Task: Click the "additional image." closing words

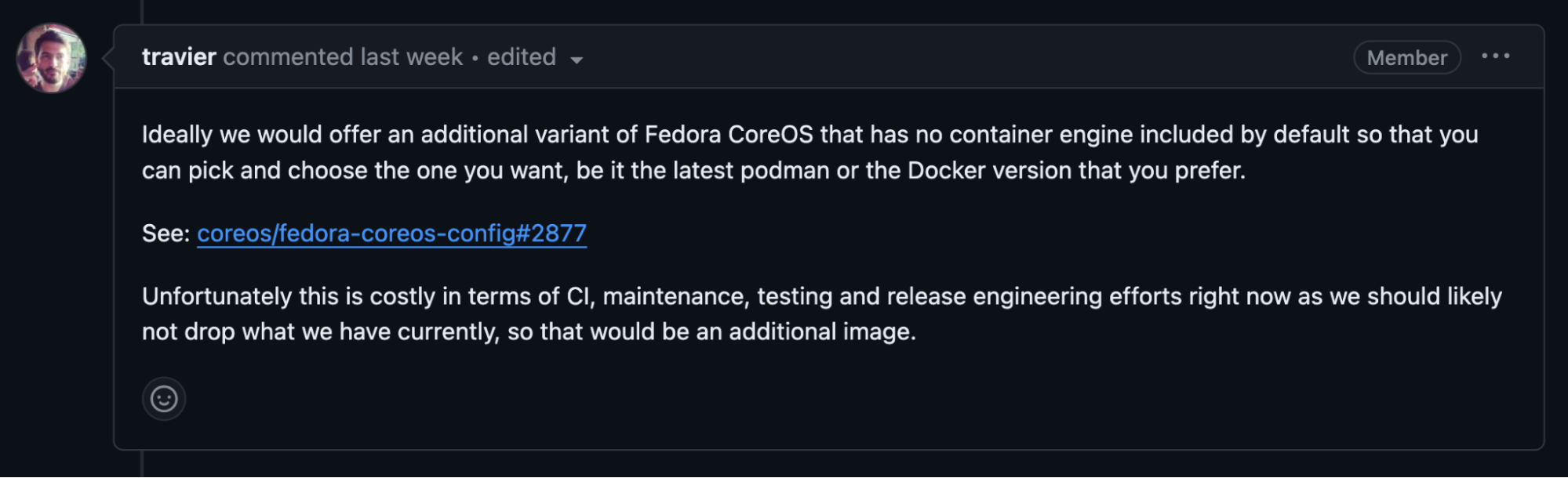Action: [x=822, y=332]
